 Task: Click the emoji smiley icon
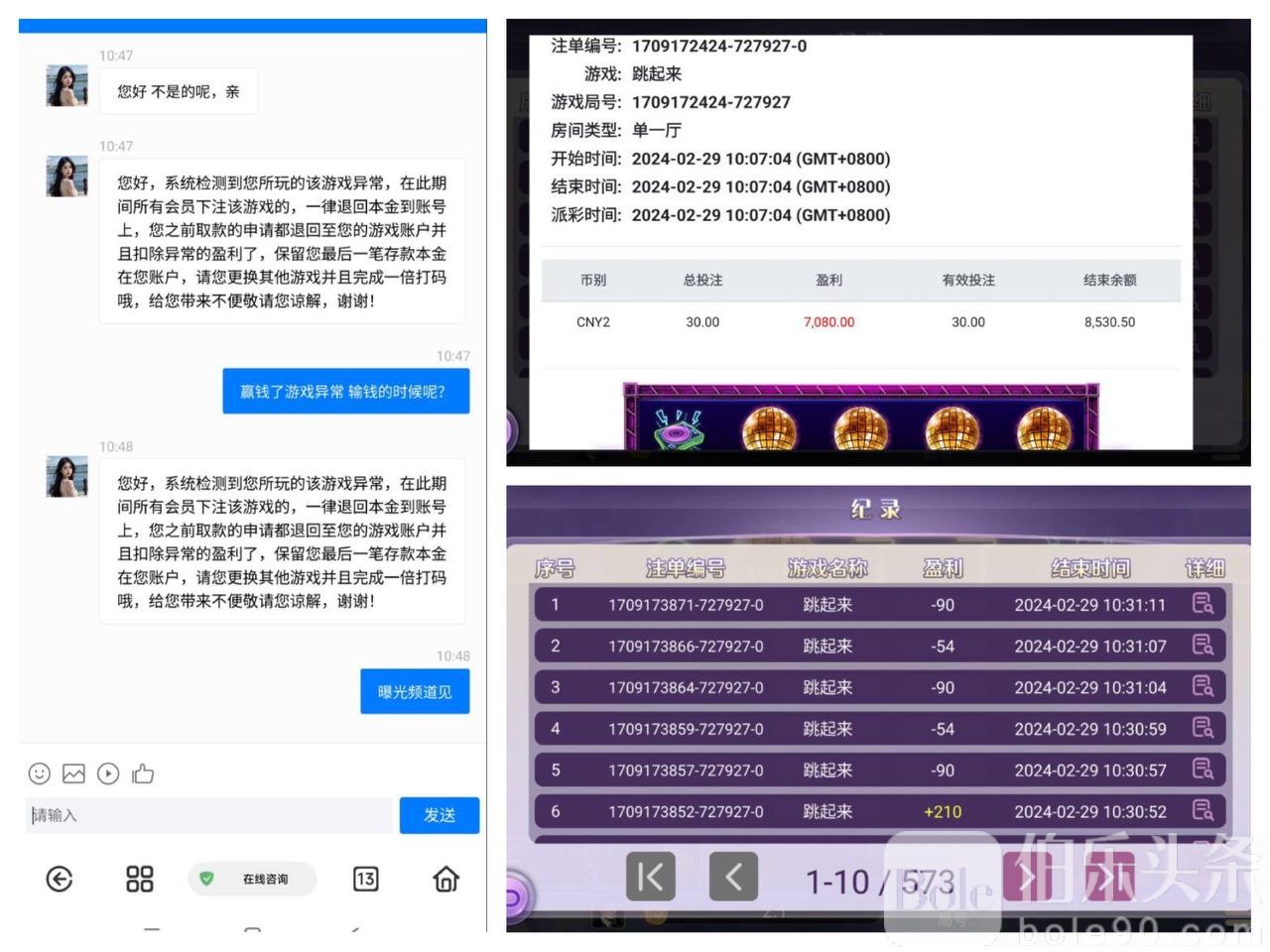click(39, 773)
